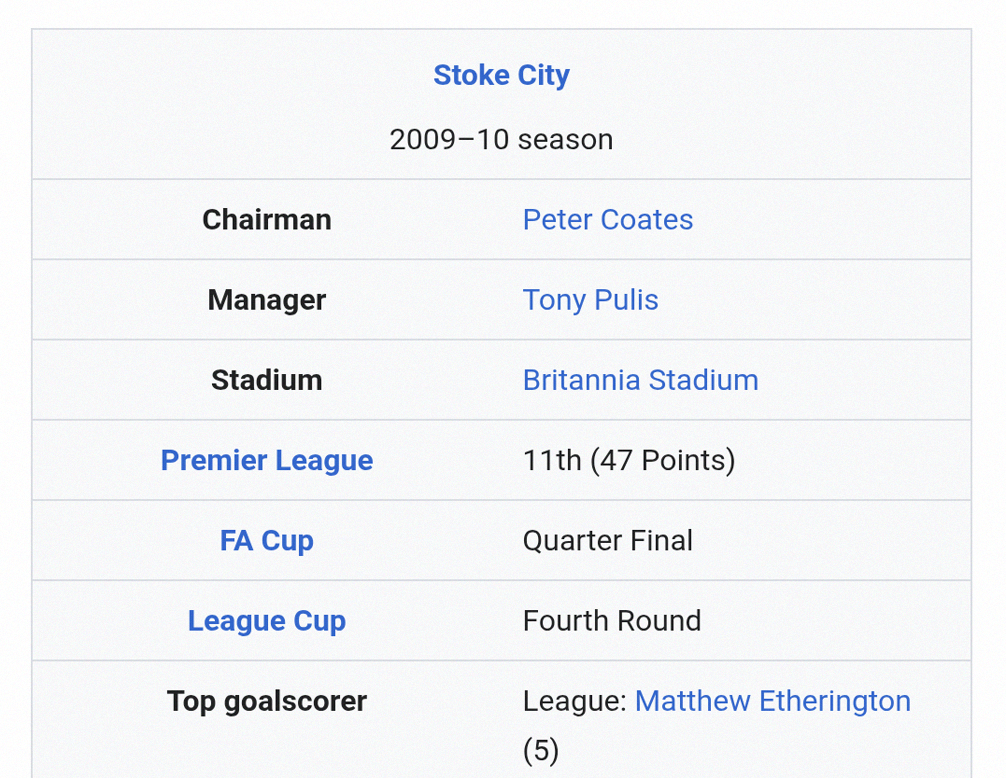This screenshot has width=1006, height=778.
Task: Click the Stadium row label
Action: coord(266,380)
